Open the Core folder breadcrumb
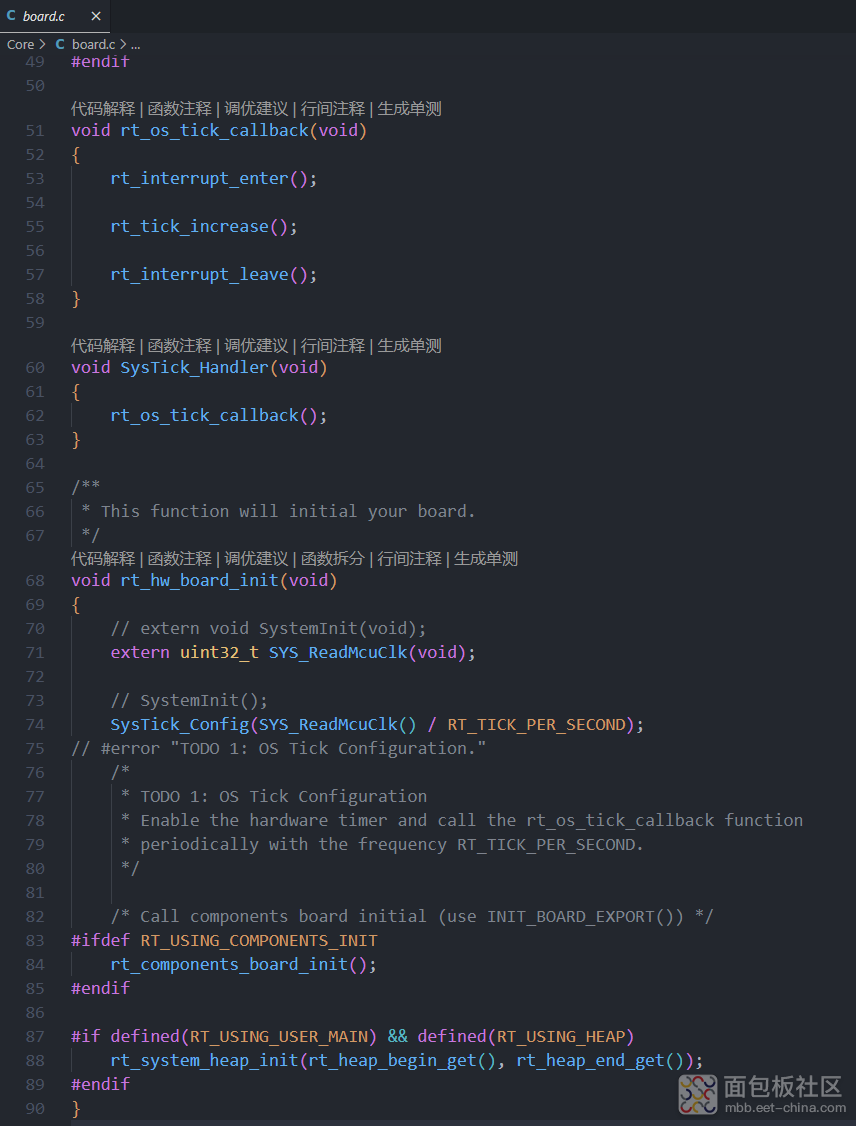 click(x=20, y=45)
